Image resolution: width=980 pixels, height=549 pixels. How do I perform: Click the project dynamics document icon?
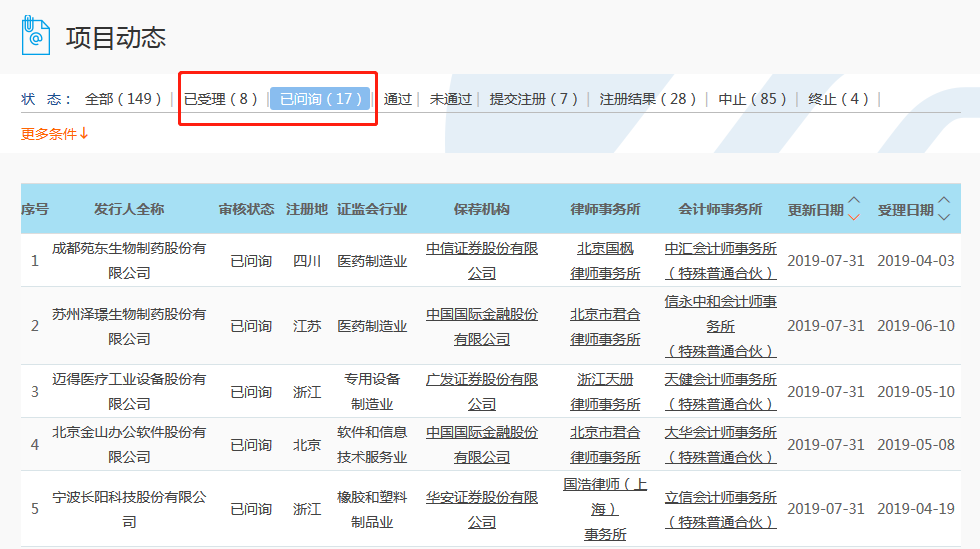pos(36,36)
